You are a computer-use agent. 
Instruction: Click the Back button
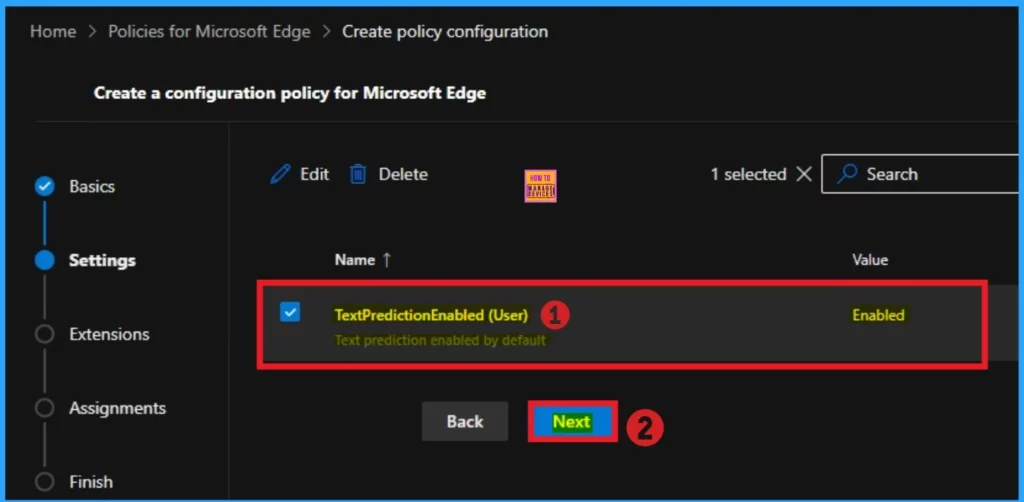point(465,421)
